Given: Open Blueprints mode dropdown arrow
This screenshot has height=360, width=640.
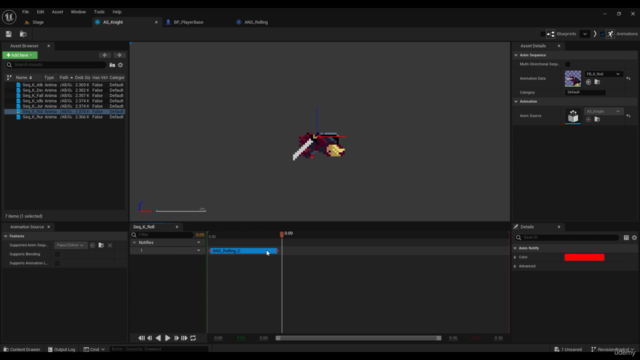Looking at the screenshot, I should [584, 34].
